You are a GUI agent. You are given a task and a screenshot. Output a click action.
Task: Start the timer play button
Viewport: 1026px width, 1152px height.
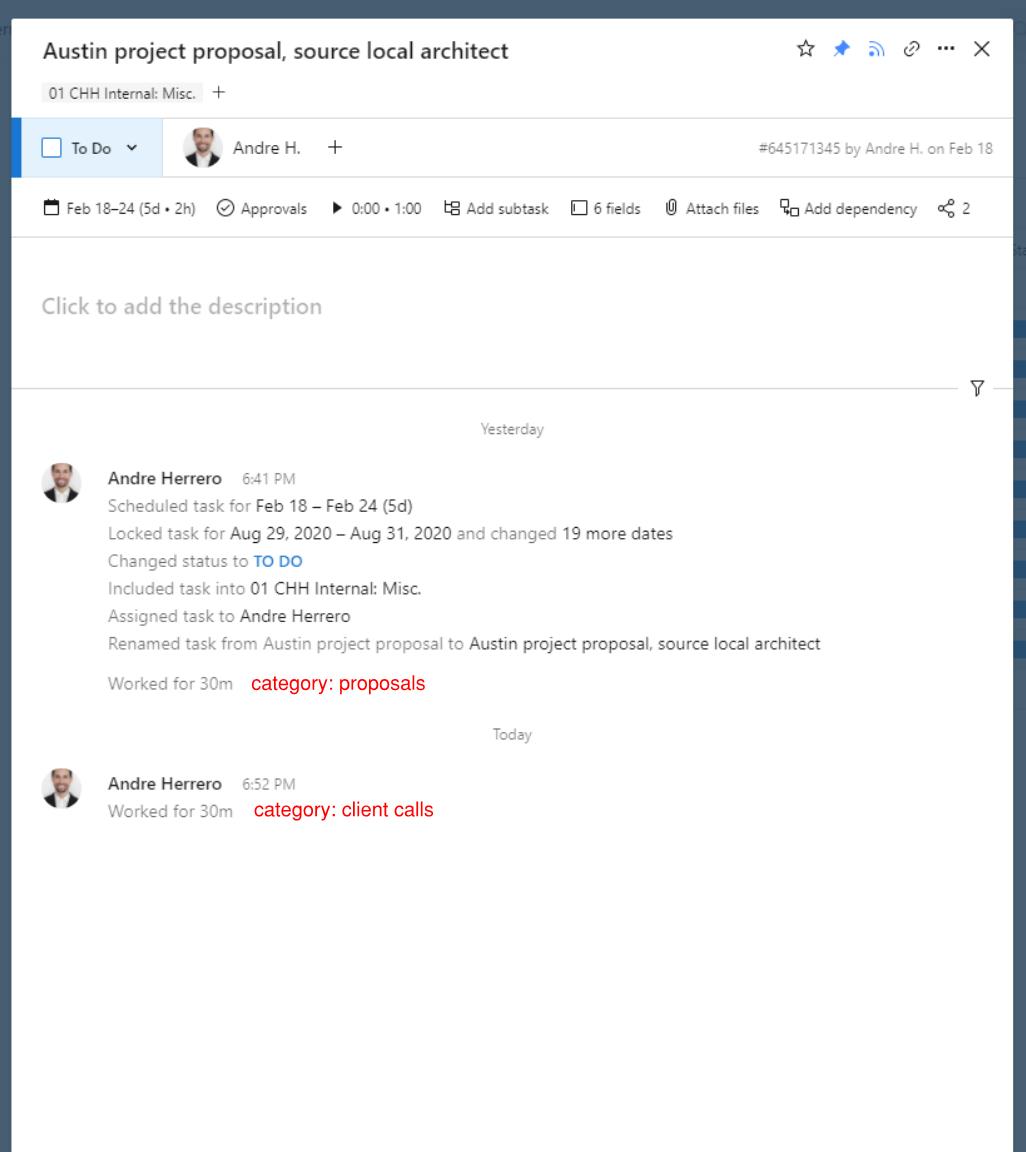pyautogui.click(x=337, y=208)
